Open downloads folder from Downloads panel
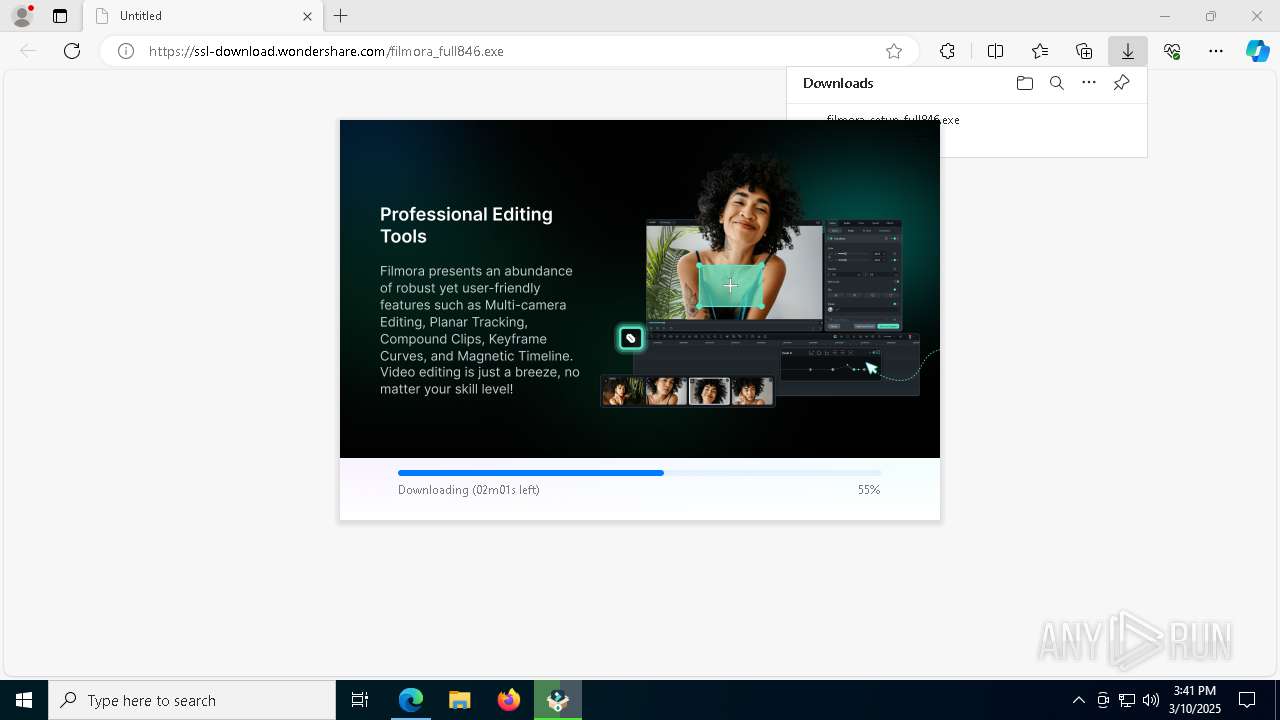Image resolution: width=1280 pixels, height=720 pixels. tap(1024, 83)
